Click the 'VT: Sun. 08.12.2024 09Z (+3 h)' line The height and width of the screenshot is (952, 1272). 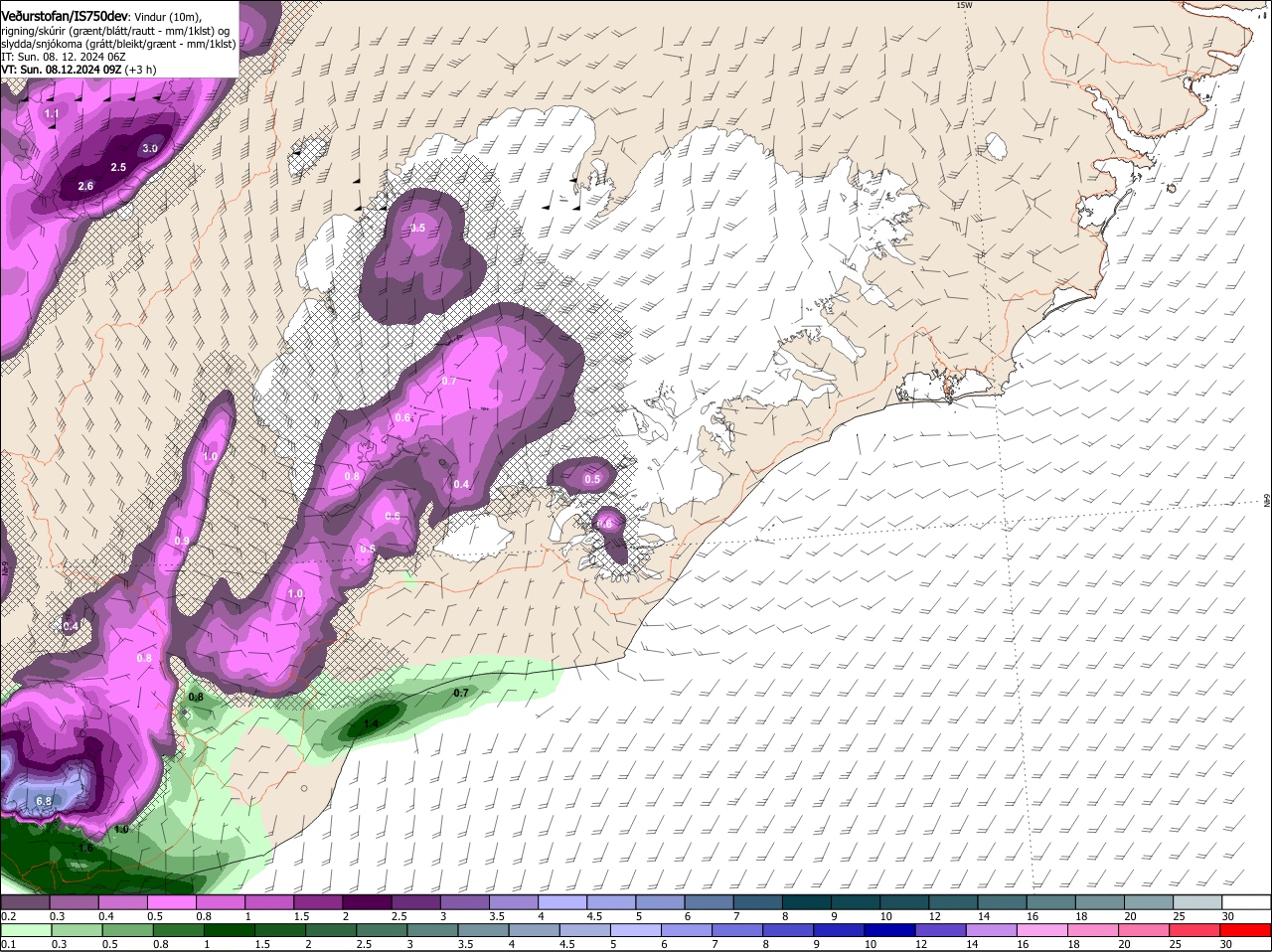79,70
